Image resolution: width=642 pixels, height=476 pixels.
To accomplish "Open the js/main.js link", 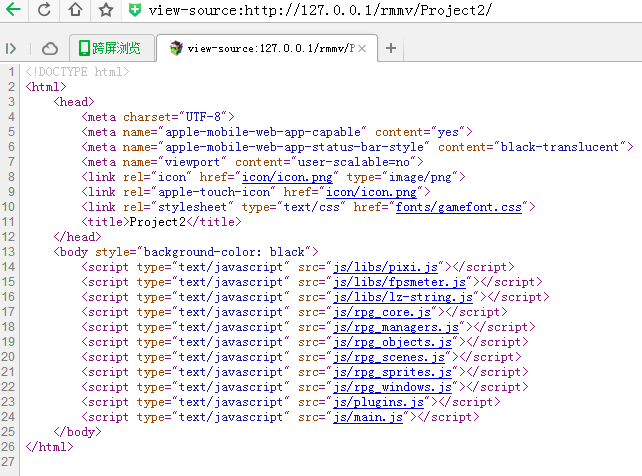I will point(368,417).
